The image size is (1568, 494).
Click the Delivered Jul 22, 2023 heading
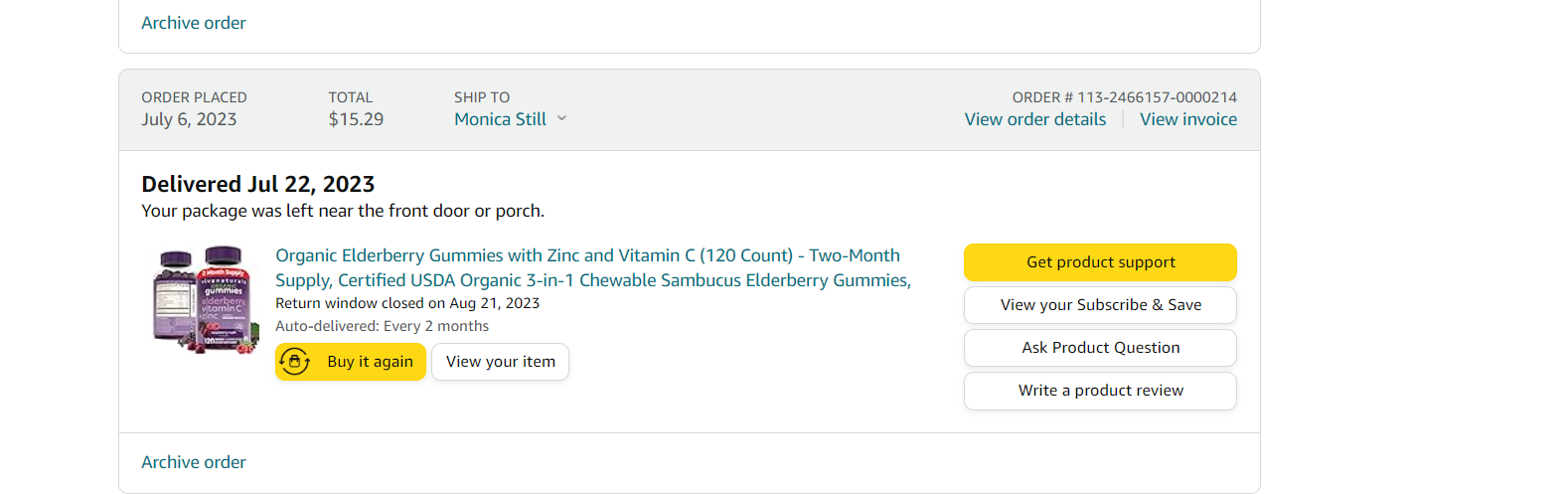(x=257, y=184)
